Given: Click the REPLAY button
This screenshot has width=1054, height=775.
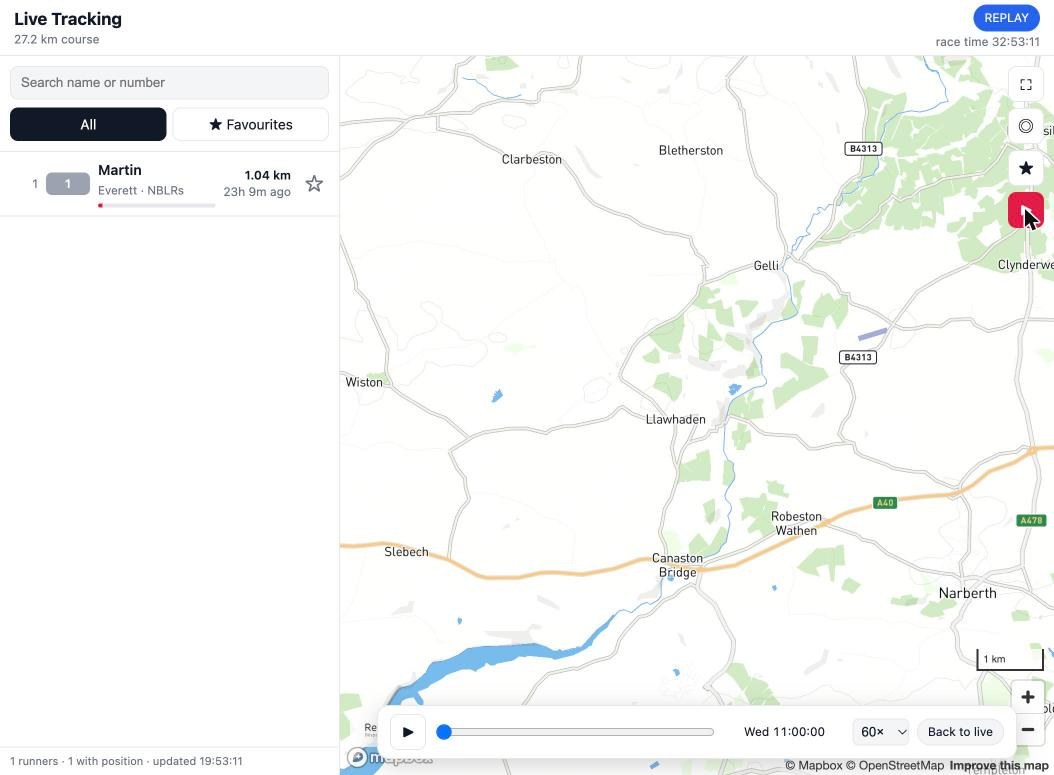Looking at the screenshot, I should pyautogui.click(x=1006, y=18).
